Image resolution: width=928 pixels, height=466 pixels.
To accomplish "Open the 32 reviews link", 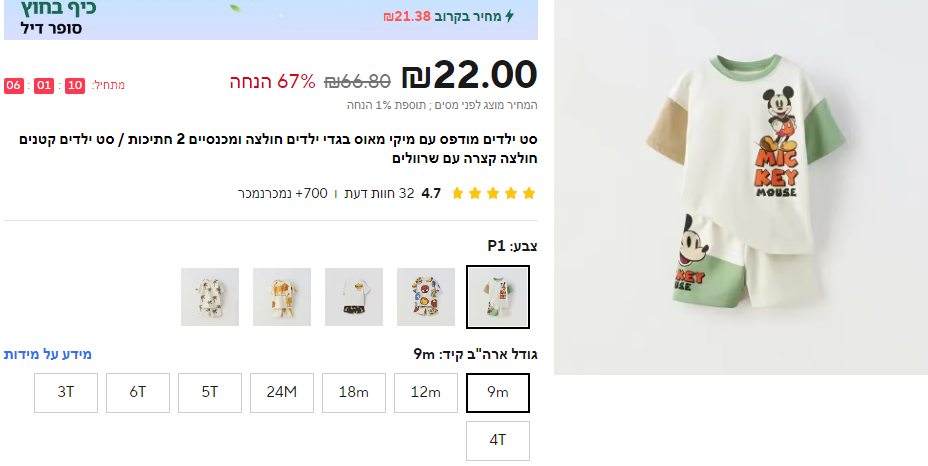I will point(379,193).
